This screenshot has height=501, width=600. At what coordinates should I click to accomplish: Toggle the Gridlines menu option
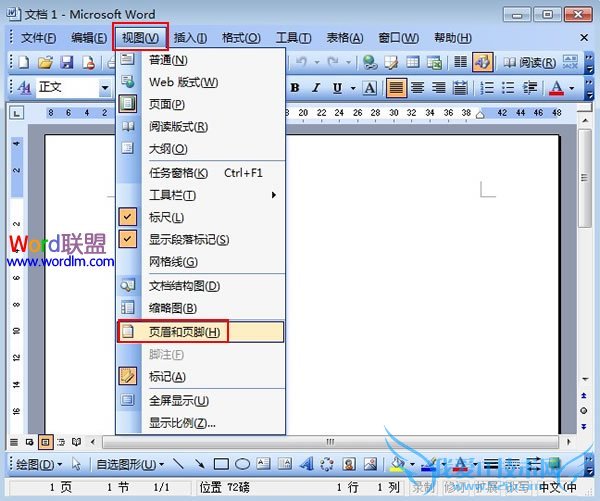(x=201, y=262)
